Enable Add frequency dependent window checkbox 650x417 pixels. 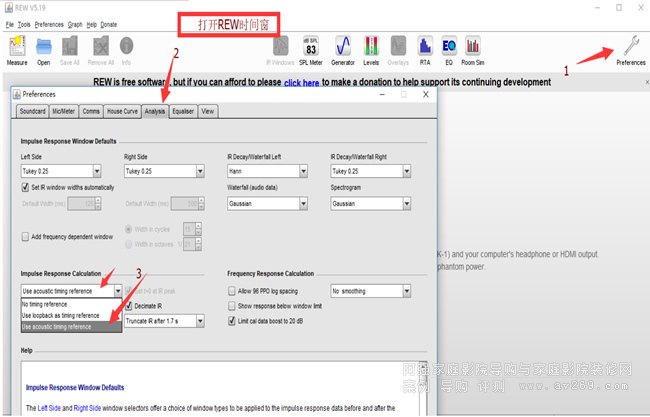[26, 236]
